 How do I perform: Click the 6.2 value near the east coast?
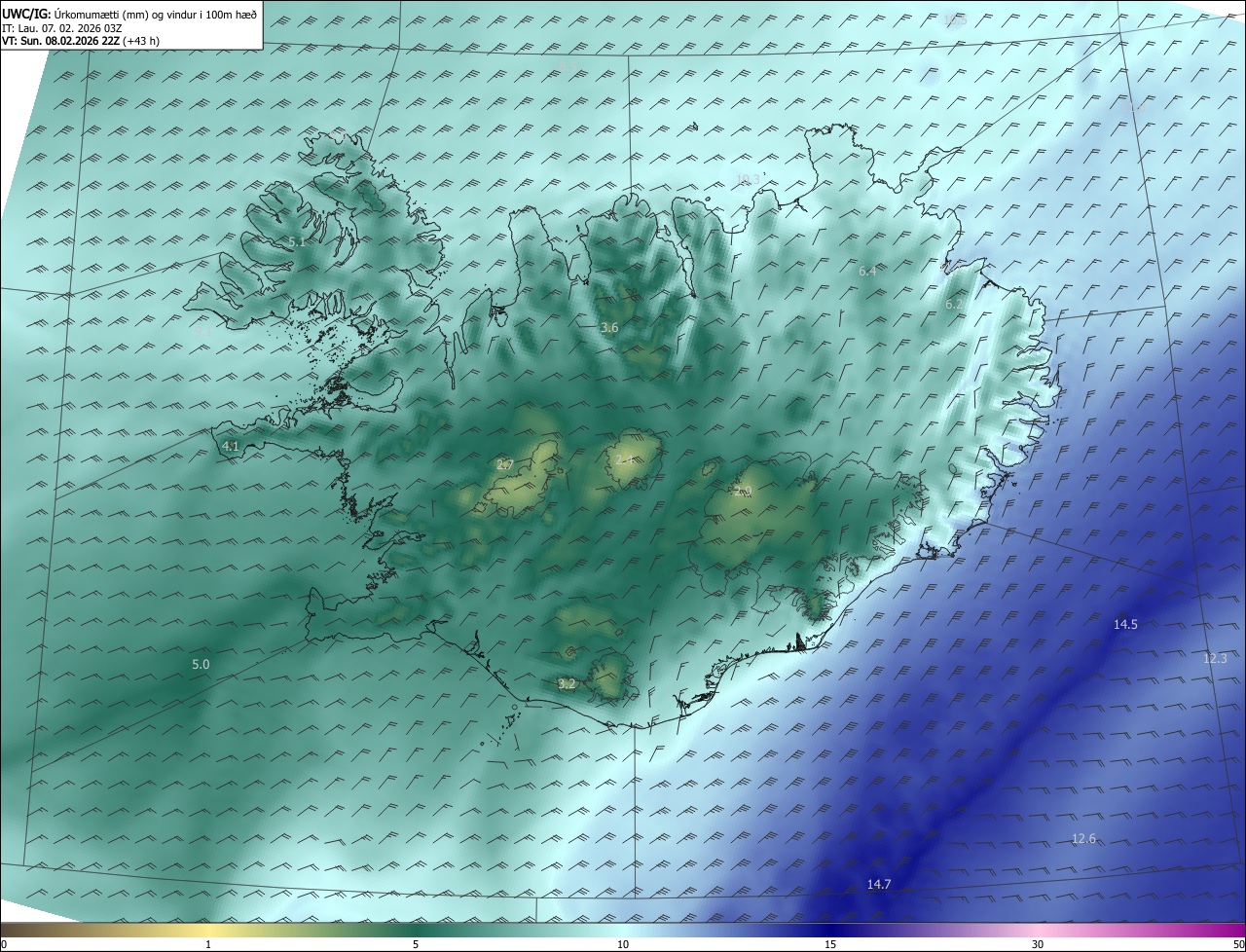point(954,305)
